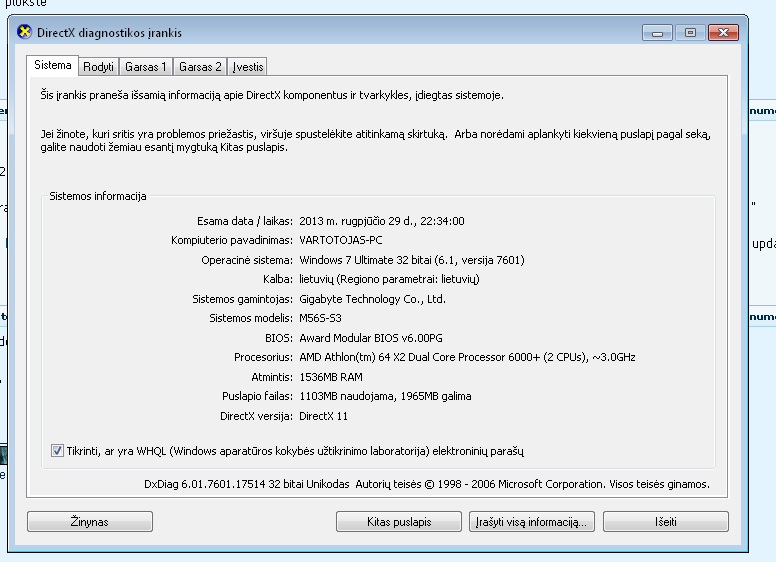
Task: Click the date value 2013 m. rugpjūčio 29 d.
Action: [357, 221]
